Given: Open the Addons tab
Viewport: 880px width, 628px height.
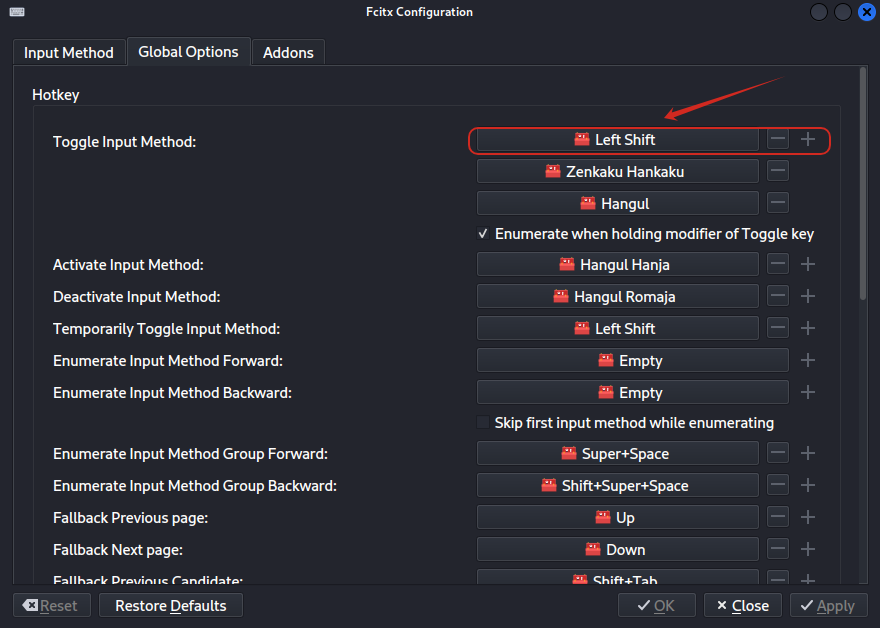Looking at the screenshot, I should coord(288,53).
